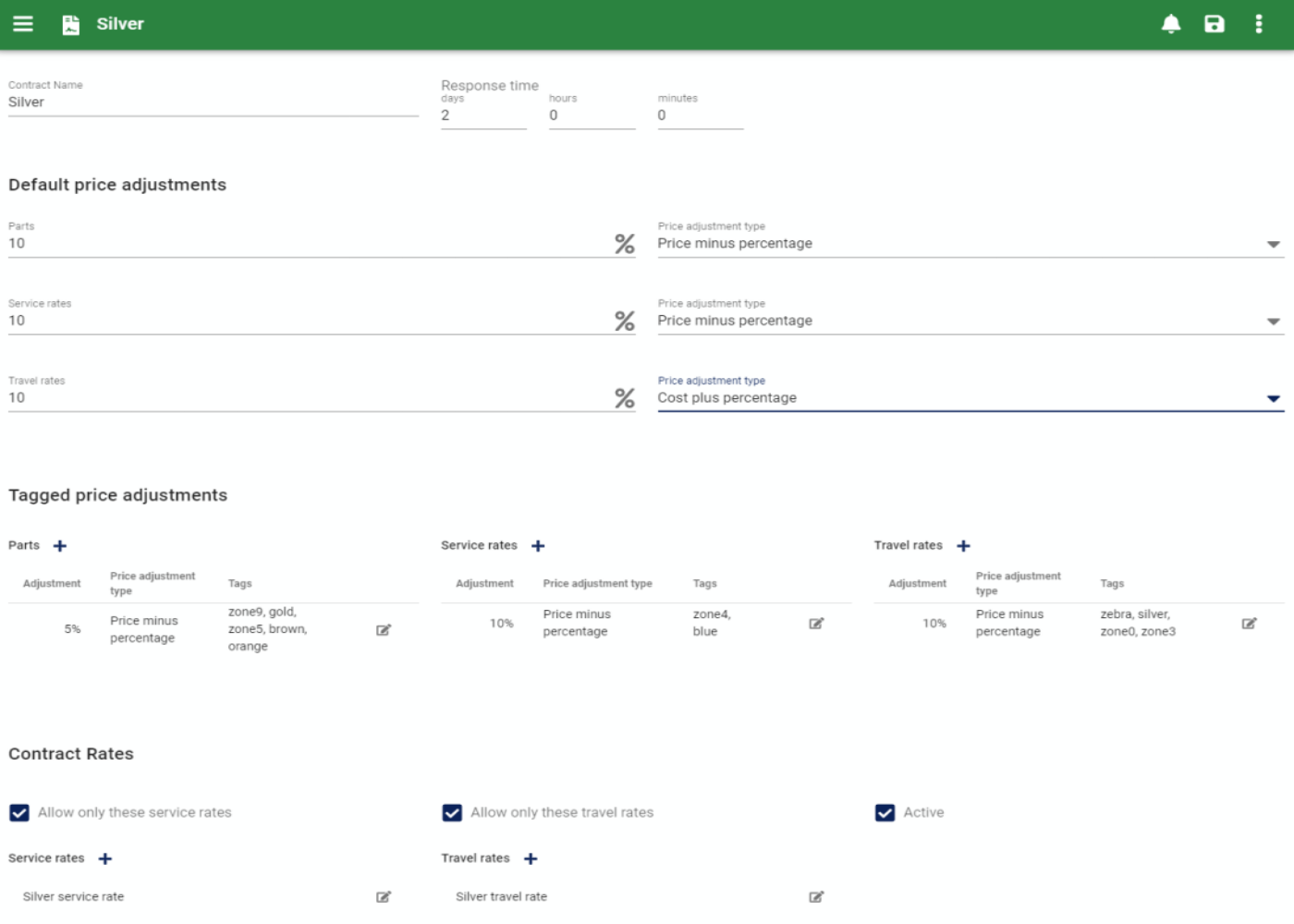The height and width of the screenshot is (924, 1294).
Task: Click the Default price adjustments heading
Action: pyautogui.click(x=117, y=185)
